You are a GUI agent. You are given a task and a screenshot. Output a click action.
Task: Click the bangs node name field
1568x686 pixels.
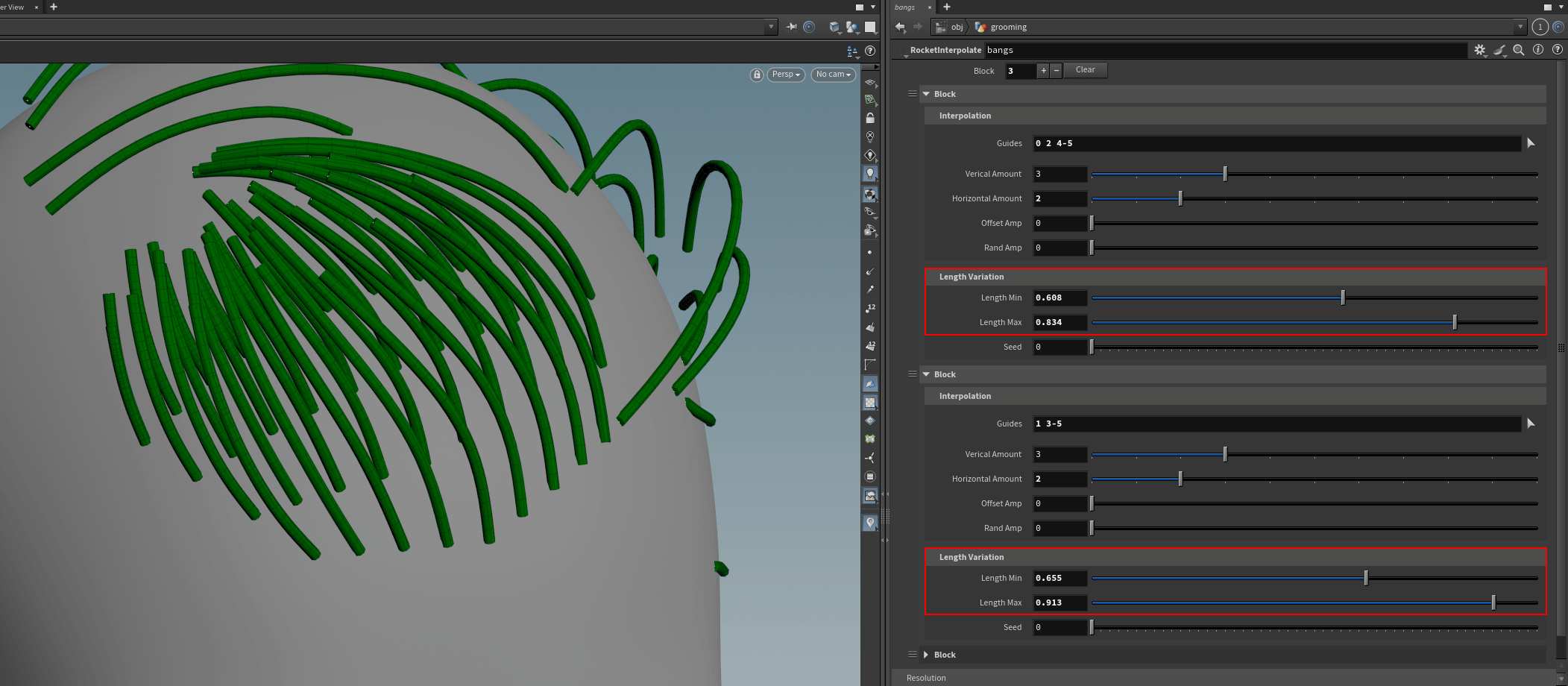tap(1226, 50)
